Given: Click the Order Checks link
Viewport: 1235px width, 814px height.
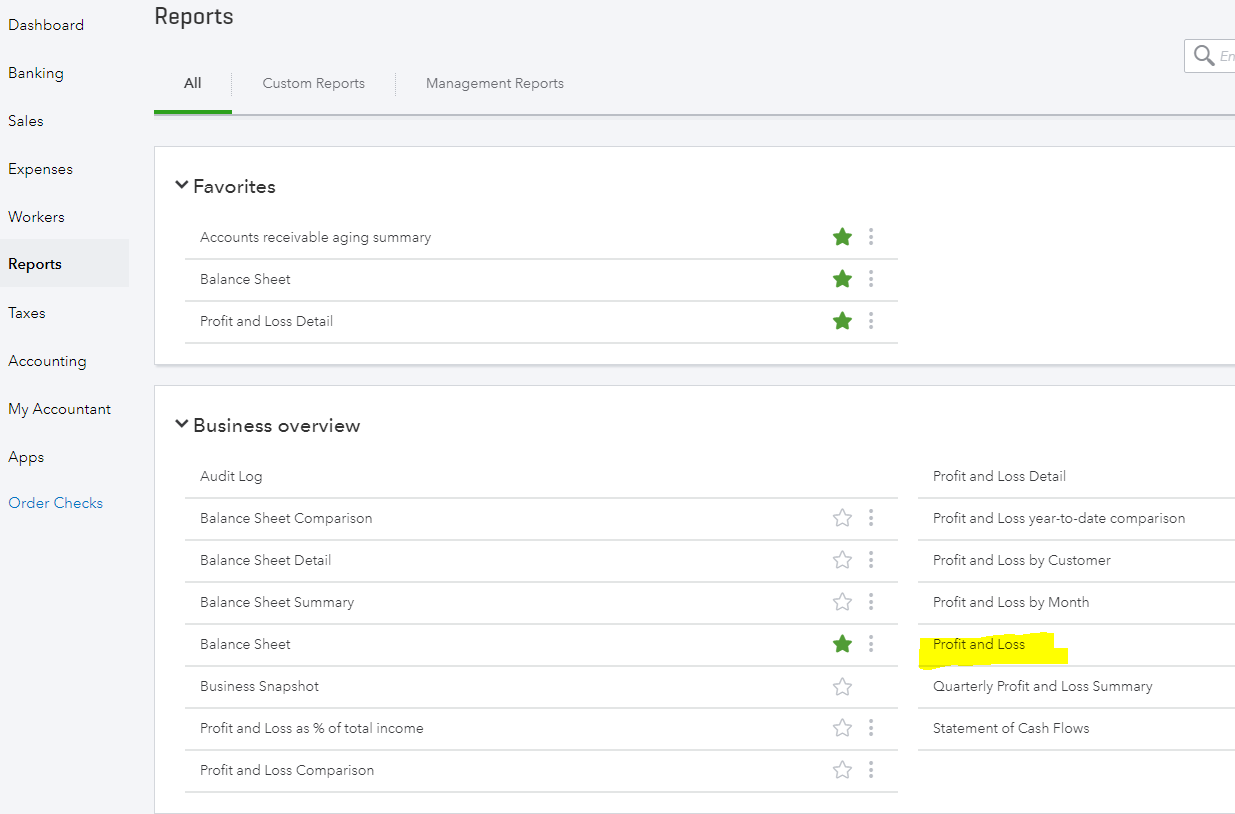Looking at the screenshot, I should (x=56, y=503).
